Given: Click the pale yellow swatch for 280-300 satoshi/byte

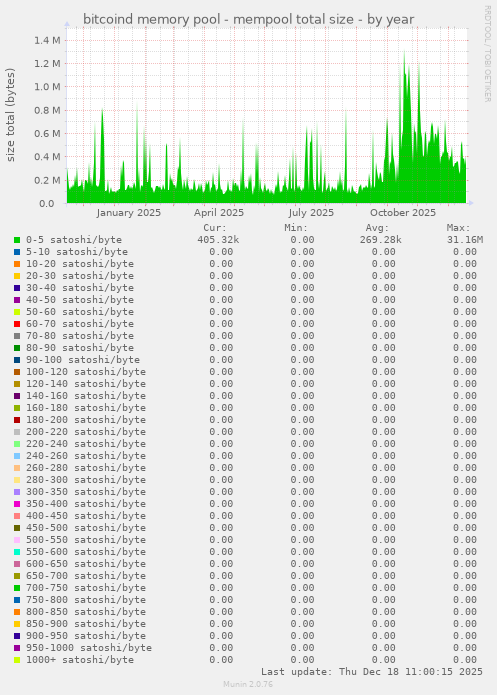Looking at the screenshot, I should pos(17,480).
